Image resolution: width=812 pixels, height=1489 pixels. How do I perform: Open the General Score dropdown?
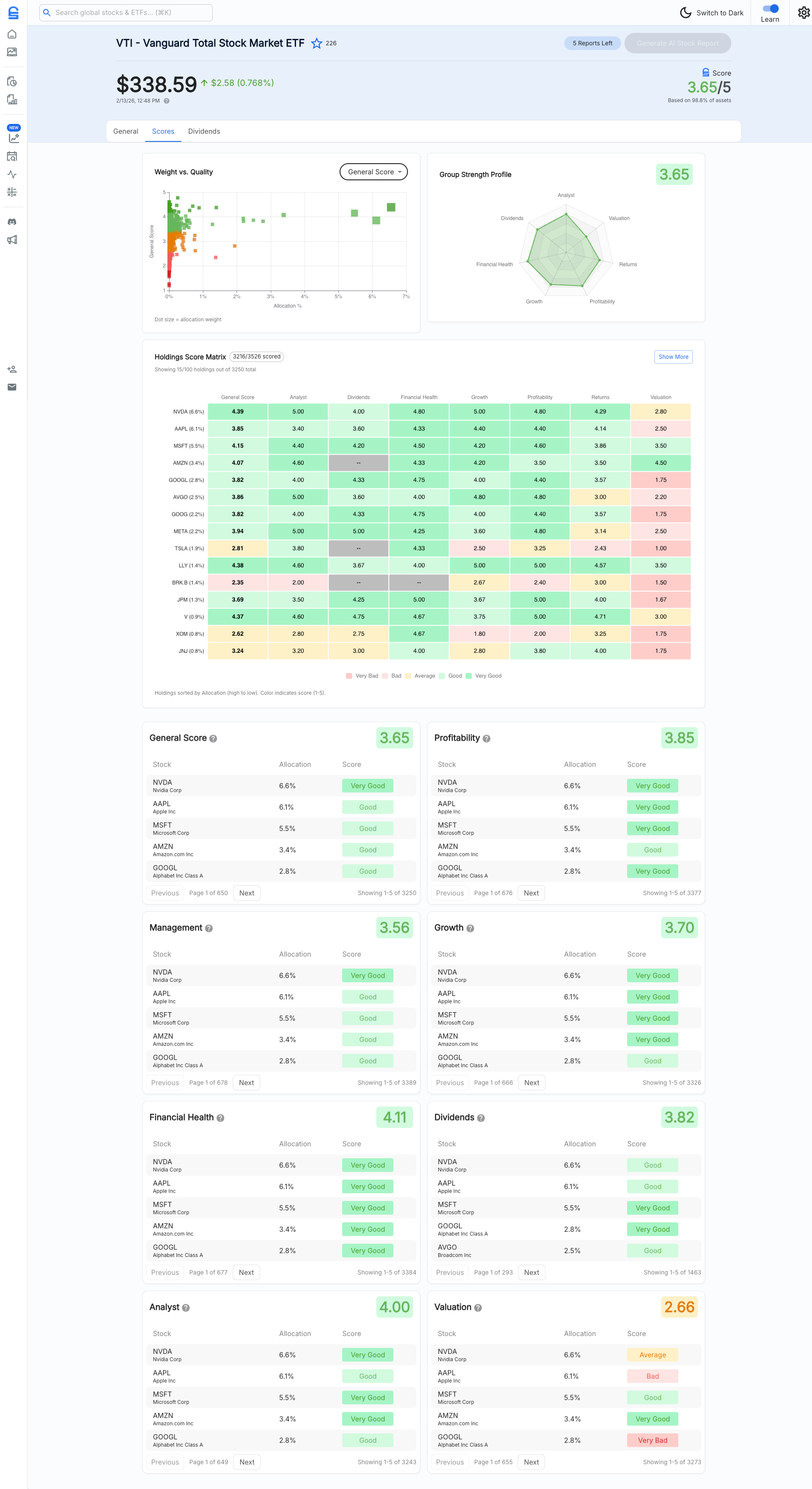click(373, 172)
